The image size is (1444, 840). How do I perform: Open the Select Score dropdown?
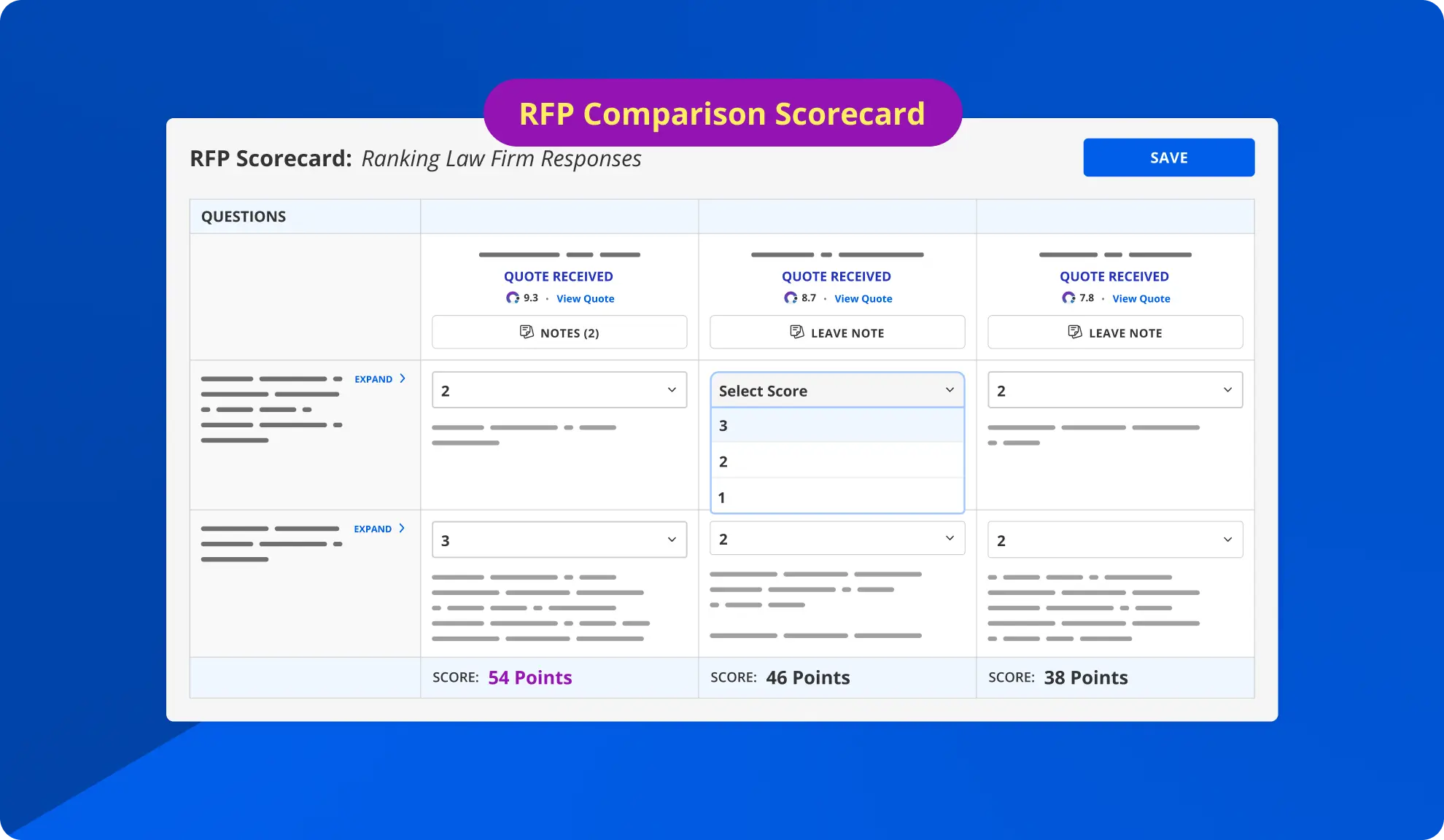coord(836,390)
